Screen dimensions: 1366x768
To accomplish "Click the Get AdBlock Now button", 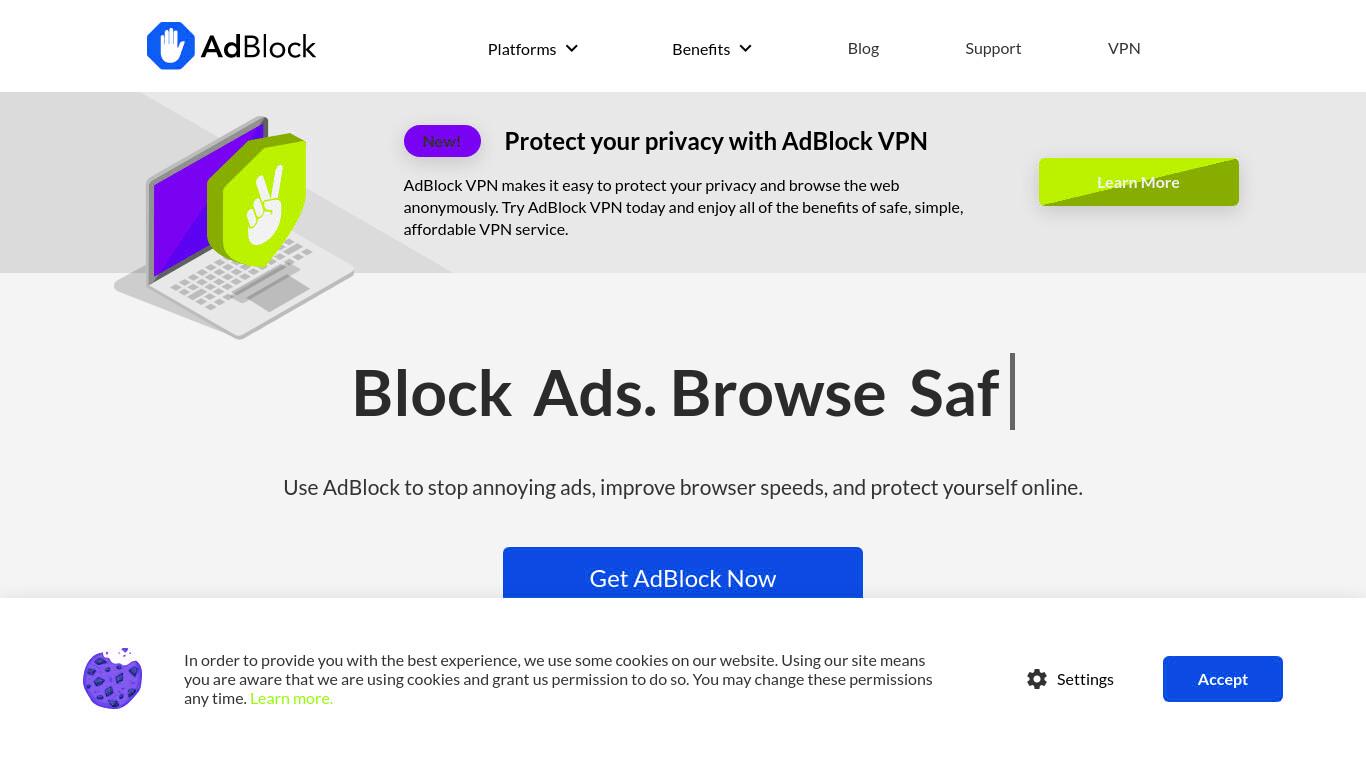I will coord(683,573).
